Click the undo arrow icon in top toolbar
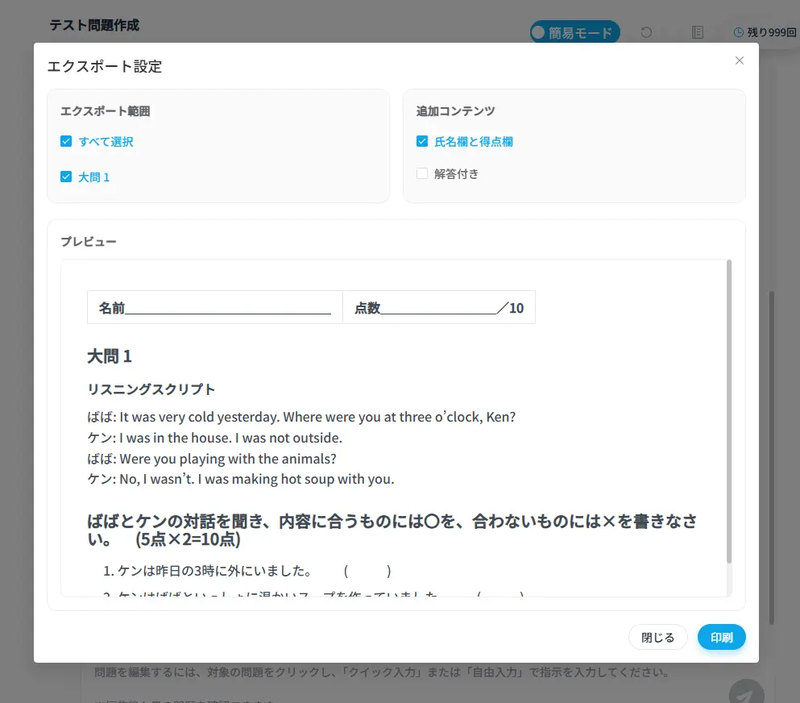Viewport: 800px width, 703px height. point(645,31)
